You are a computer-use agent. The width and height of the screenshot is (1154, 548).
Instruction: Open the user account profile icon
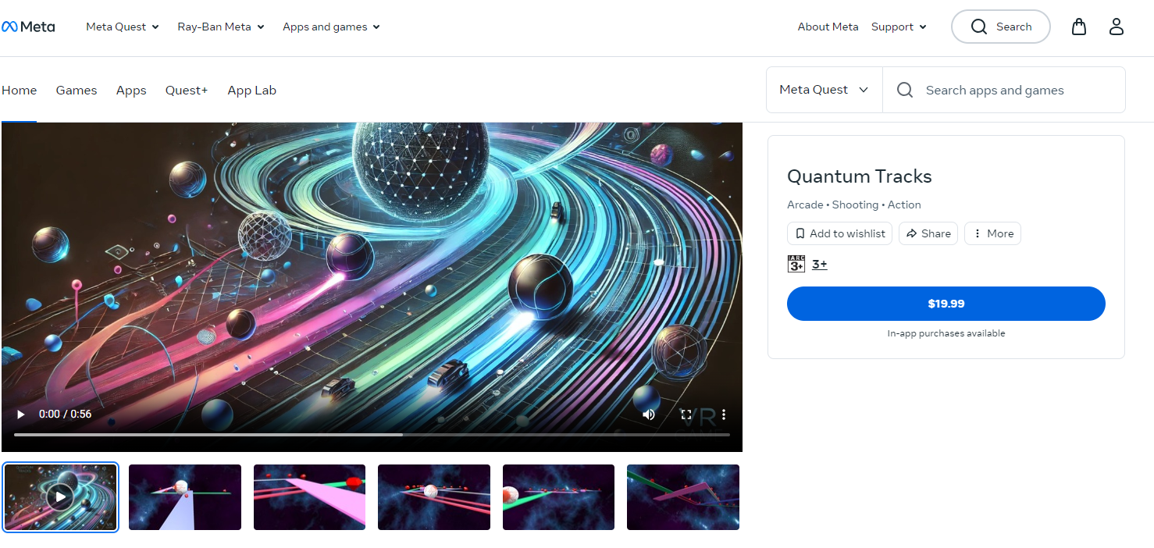pos(1116,27)
